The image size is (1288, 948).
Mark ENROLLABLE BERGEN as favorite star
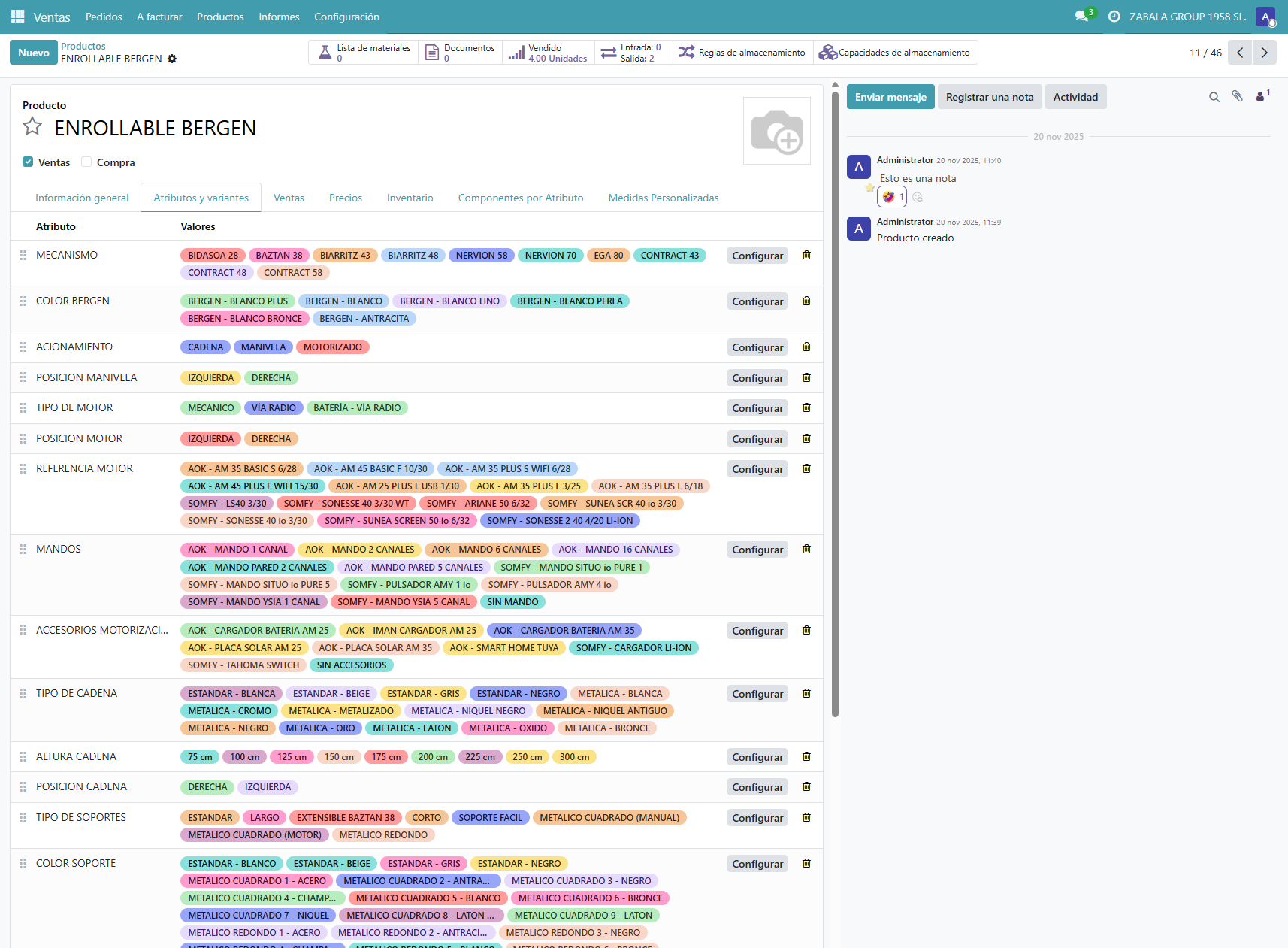[x=32, y=126]
